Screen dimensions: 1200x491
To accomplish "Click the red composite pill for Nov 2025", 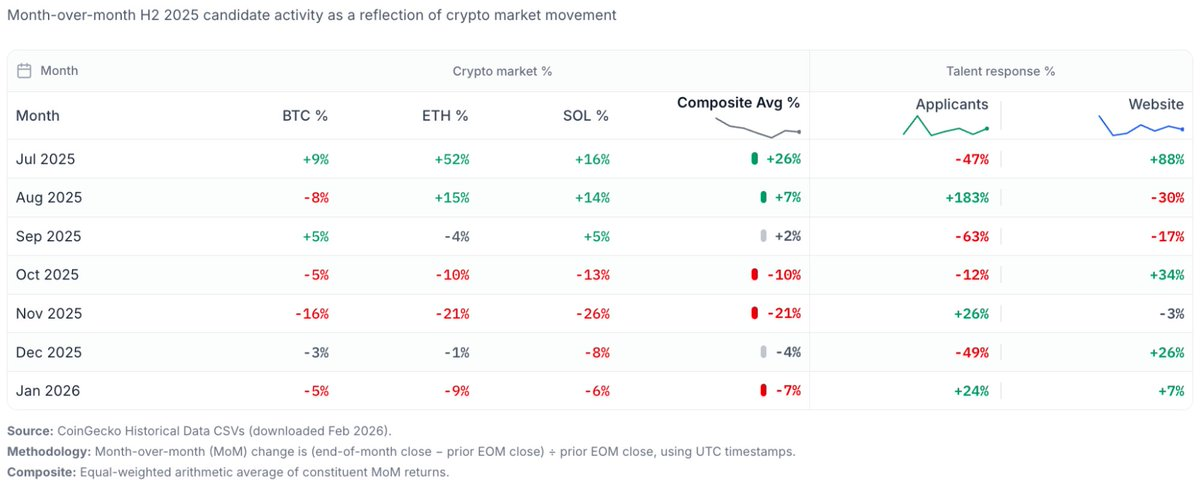I will tap(754, 314).
